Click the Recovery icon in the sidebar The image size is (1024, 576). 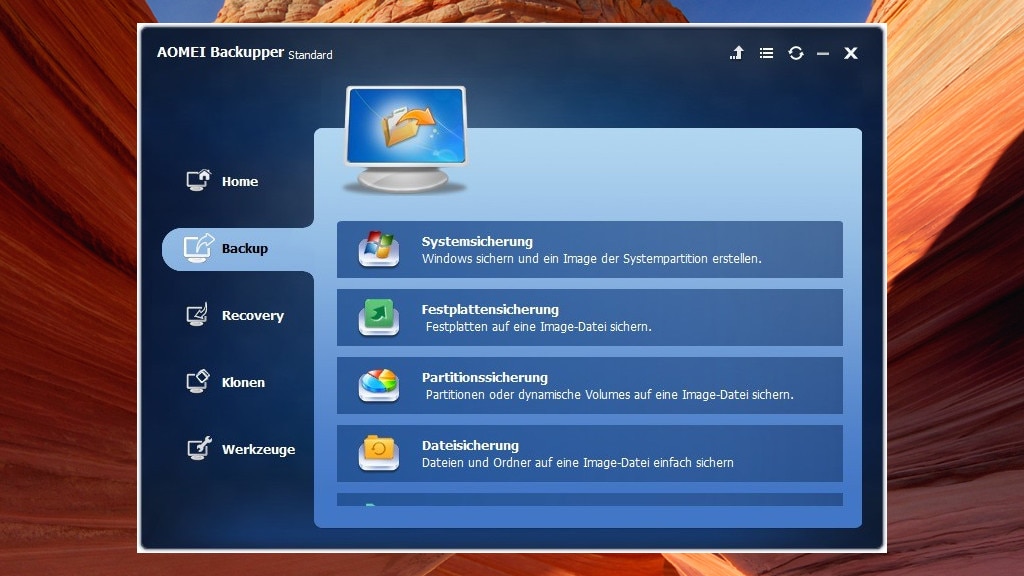196,312
